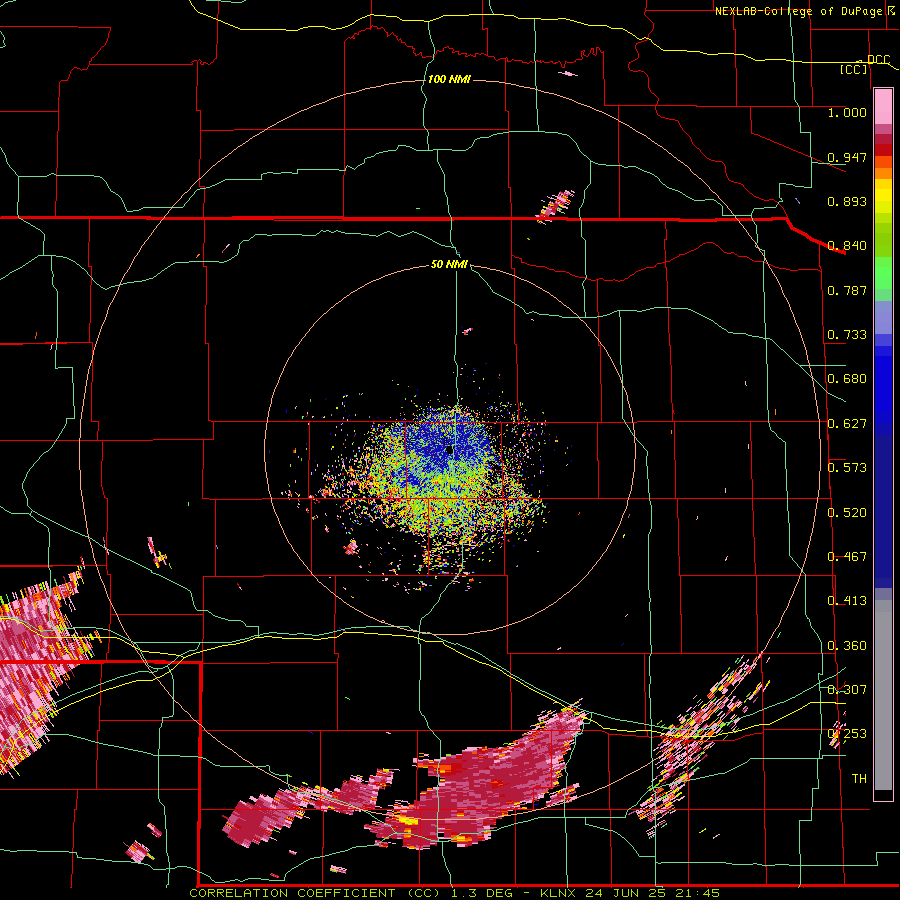The height and width of the screenshot is (900, 900).
Task: Click the 0.893 color scale value
Action: [847, 201]
